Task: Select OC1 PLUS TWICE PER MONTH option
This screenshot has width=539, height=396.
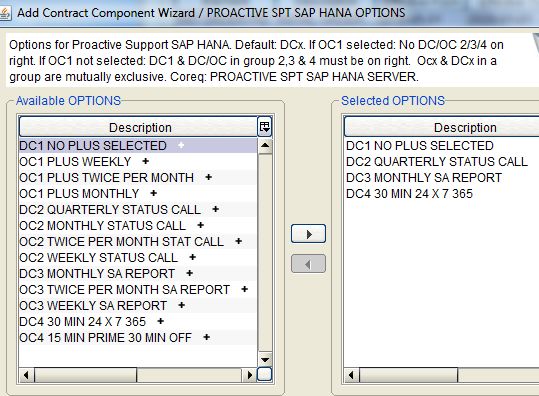Action: point(138,177)
